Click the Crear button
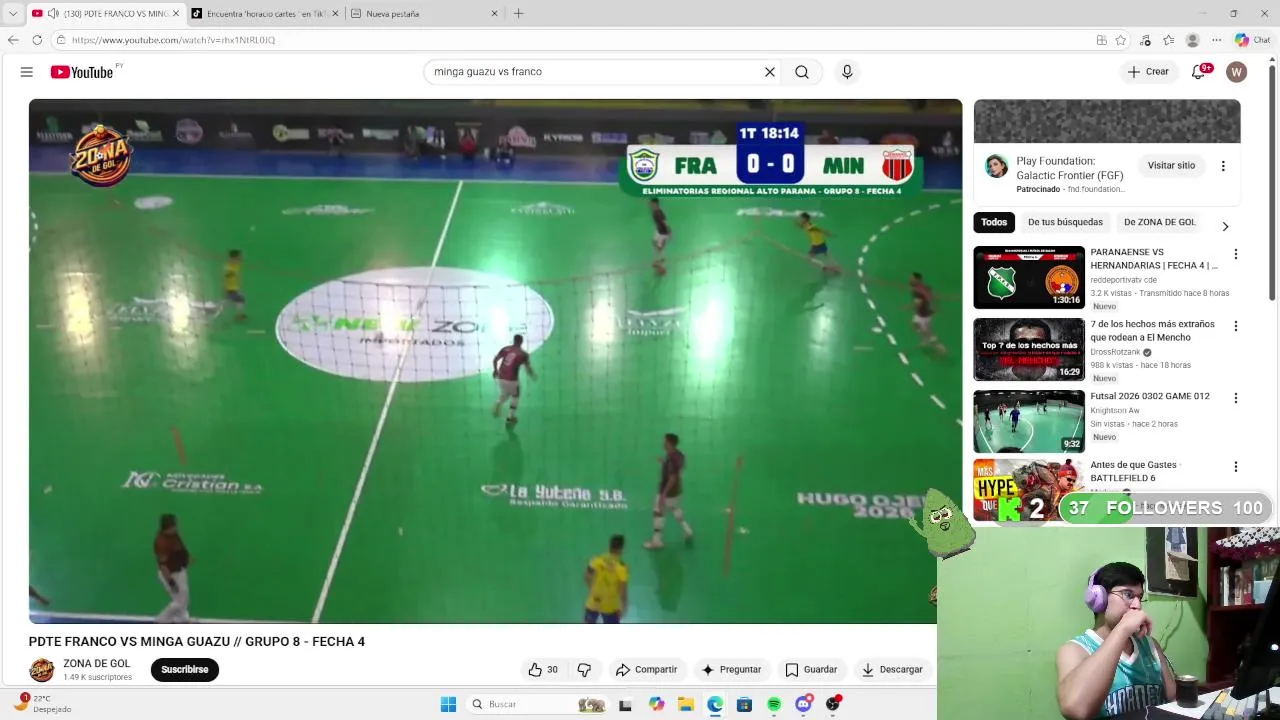 [x=1148, y=72]
